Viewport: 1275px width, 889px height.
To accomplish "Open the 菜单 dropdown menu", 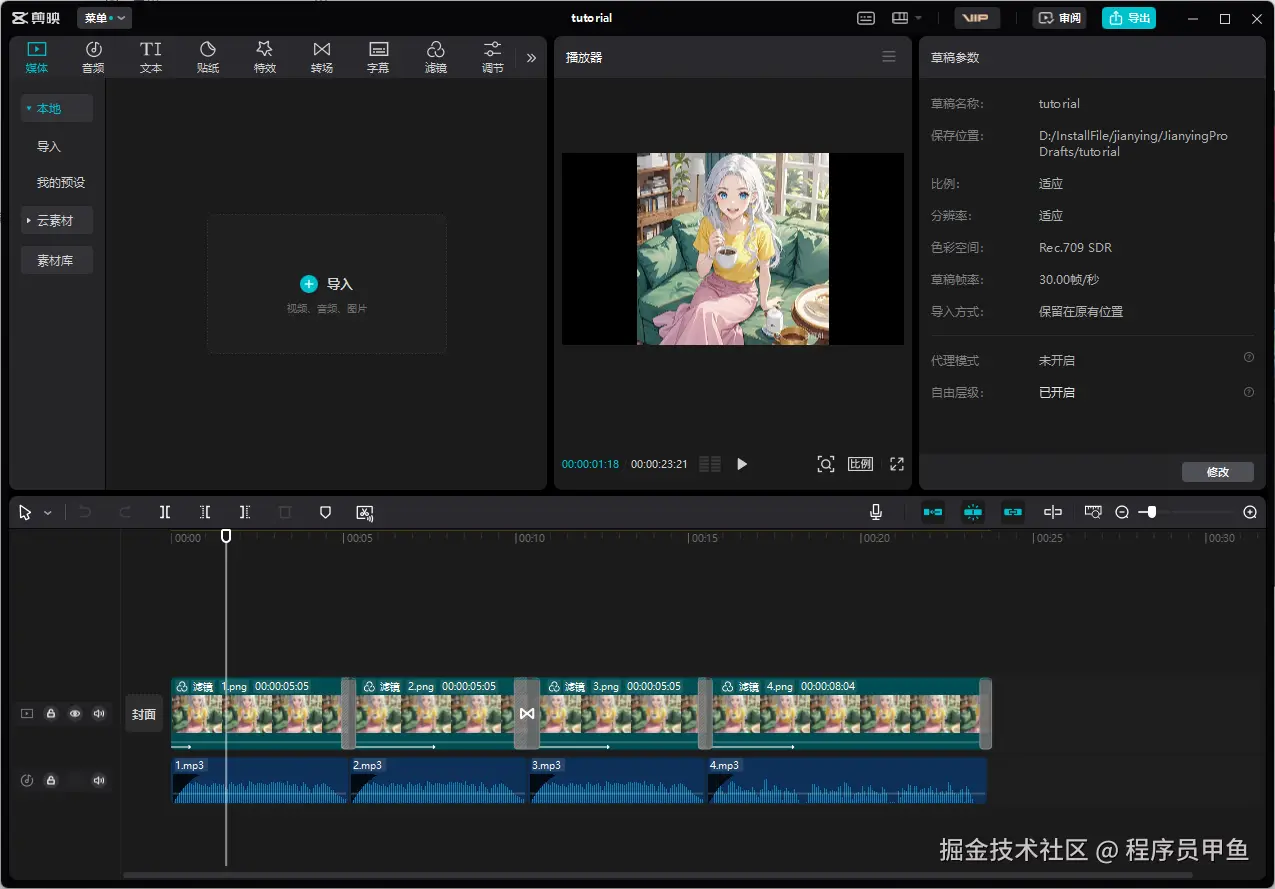I will click(x=104, y=18).
